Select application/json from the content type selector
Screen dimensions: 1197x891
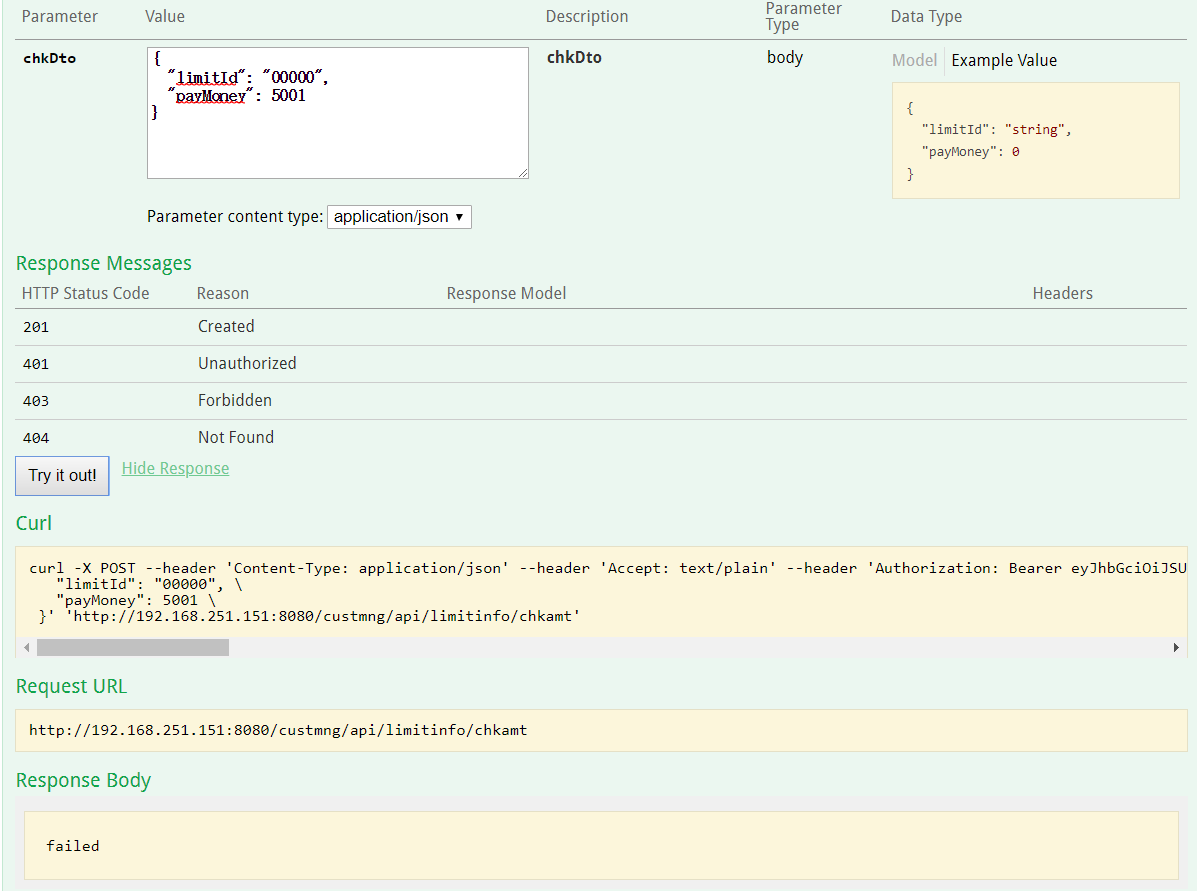point(398,216)
